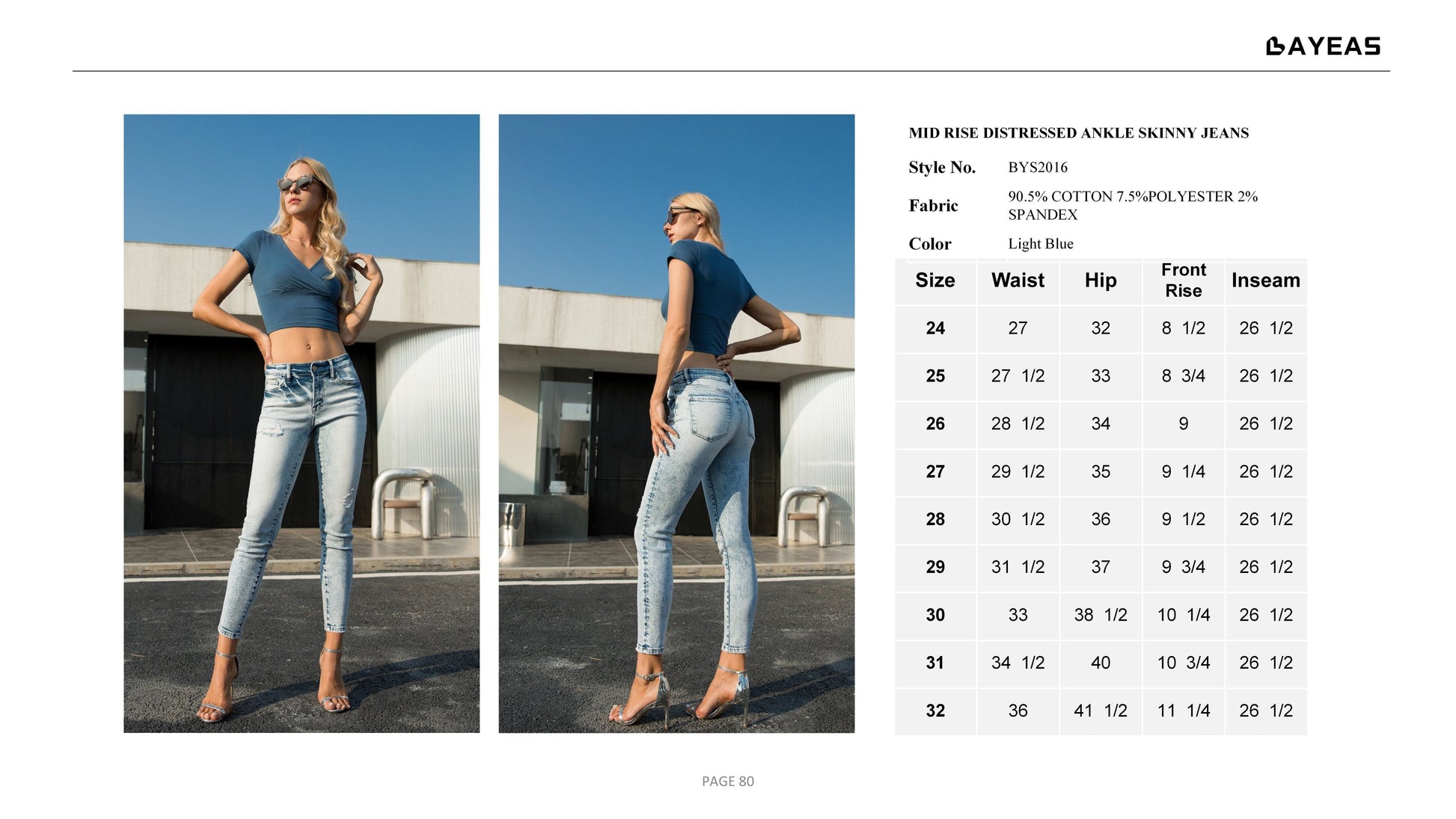The width and height of the screenshot is (1456, 819).
Task: Select the size '25' row label
Action: click(x=935, y=376)
